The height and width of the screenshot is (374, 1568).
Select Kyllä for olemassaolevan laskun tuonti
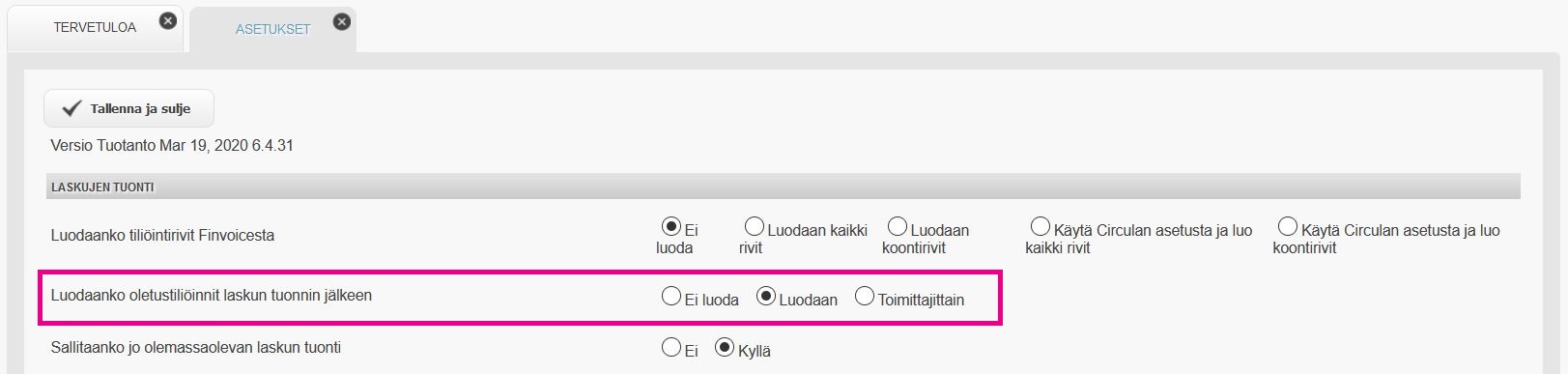[x=725, y=347]
